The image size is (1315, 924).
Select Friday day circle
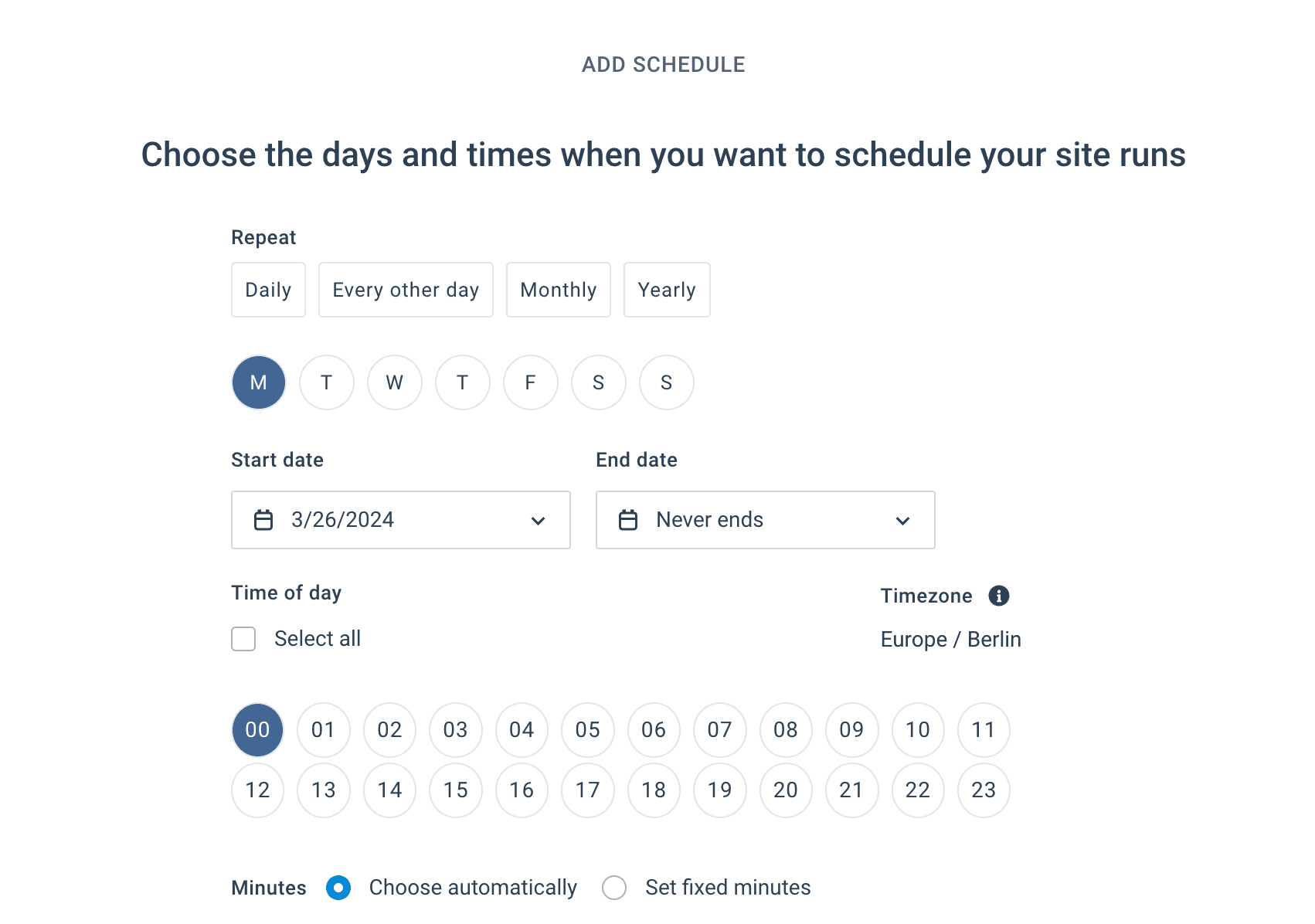click(x=530, y=382)
